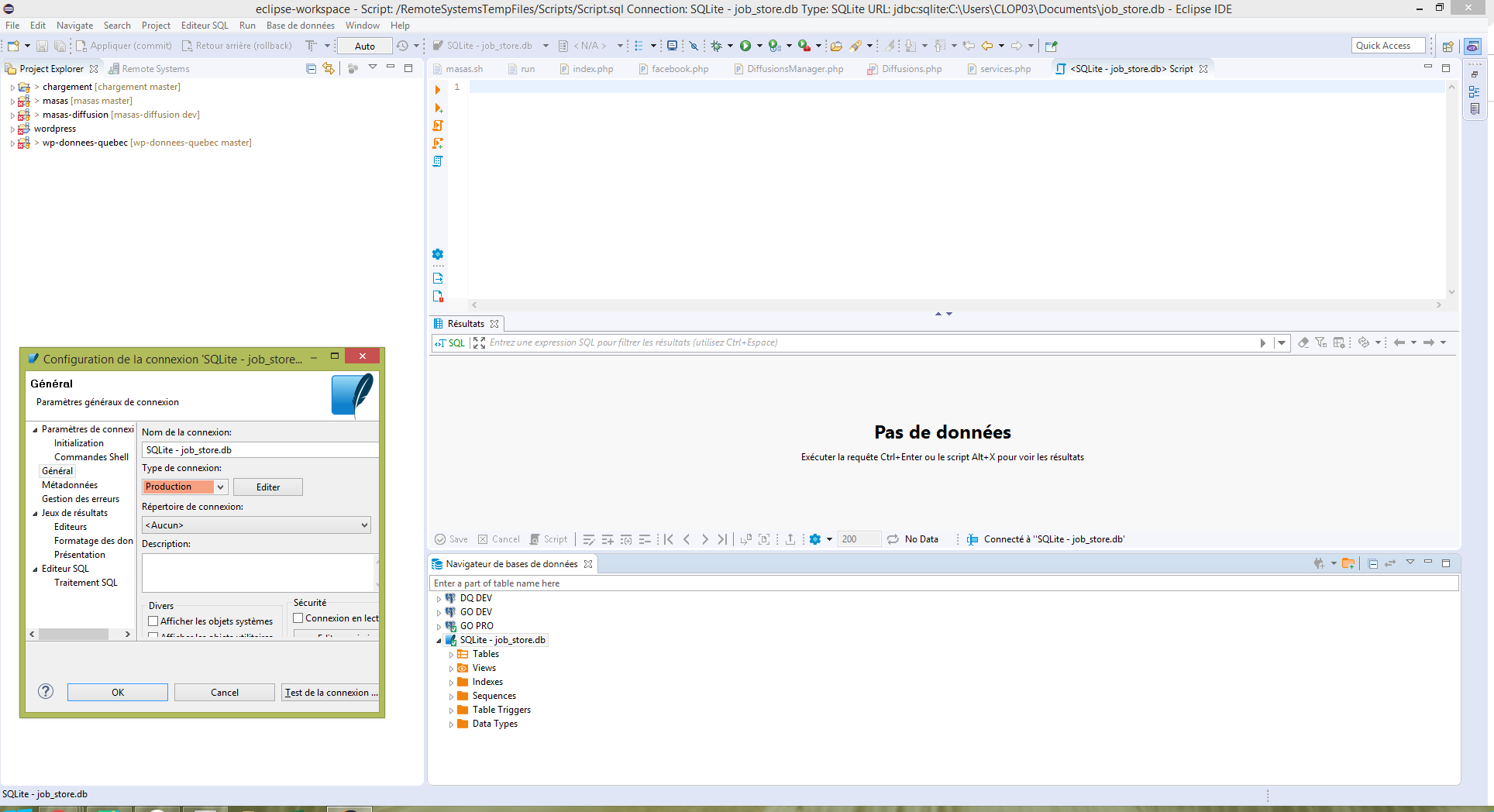Click the export results icon in Résultats toolbar
This screenshot has height=812, width=1494.
tap(790, 539)
